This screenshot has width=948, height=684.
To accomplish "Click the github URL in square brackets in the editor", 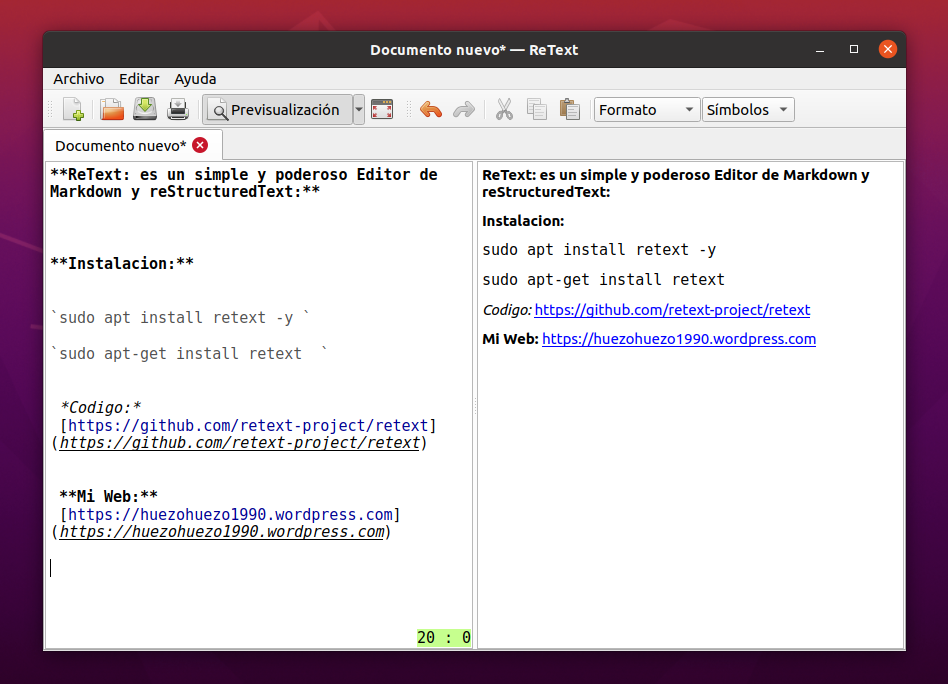I will coord(248,425).
